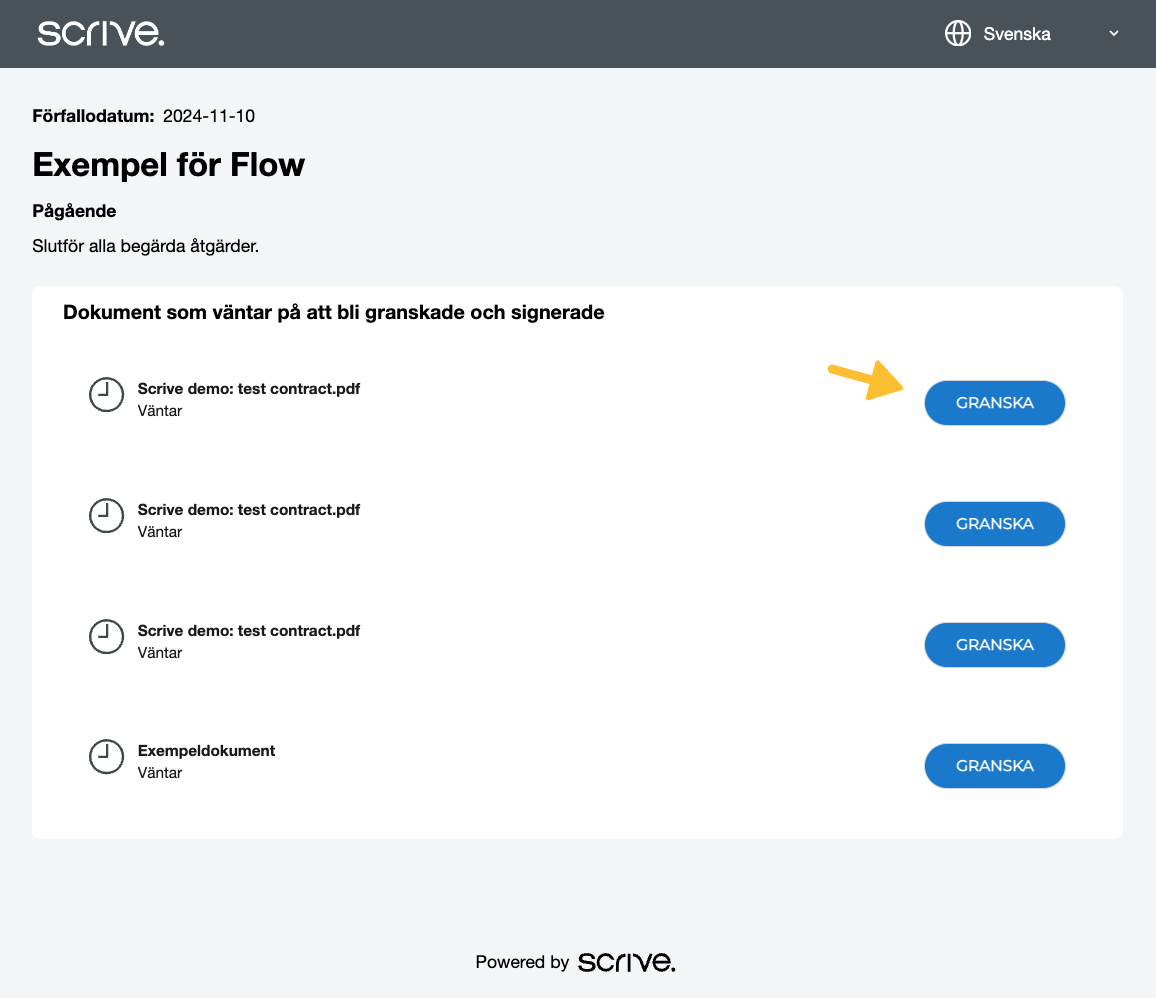The width and height of the screenshot is (1156, 998).
Task: Open the Svenska language dropdown
Action: [x=1017, y=34]
